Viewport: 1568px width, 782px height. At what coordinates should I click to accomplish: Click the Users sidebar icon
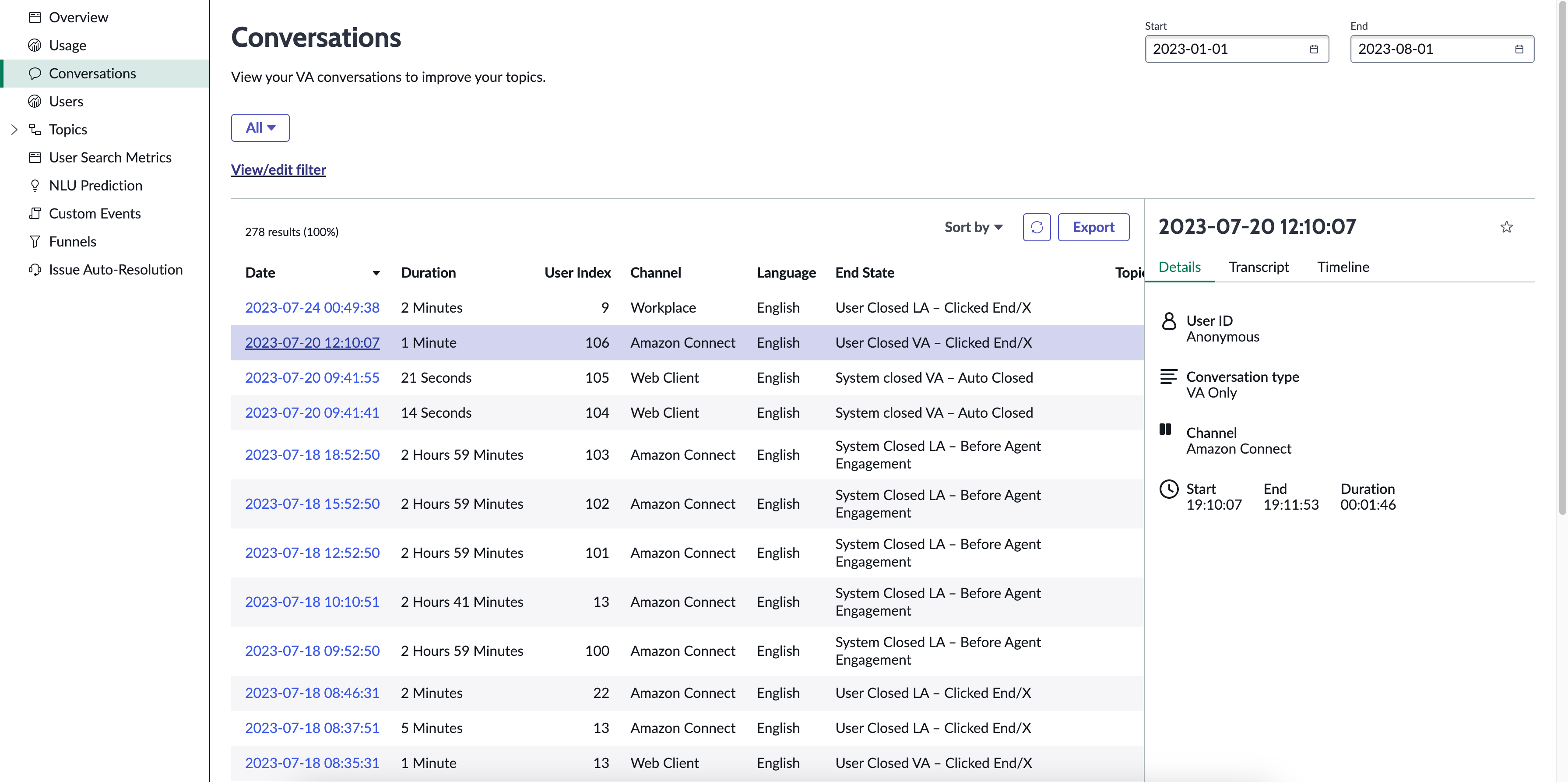pos(35,102)
